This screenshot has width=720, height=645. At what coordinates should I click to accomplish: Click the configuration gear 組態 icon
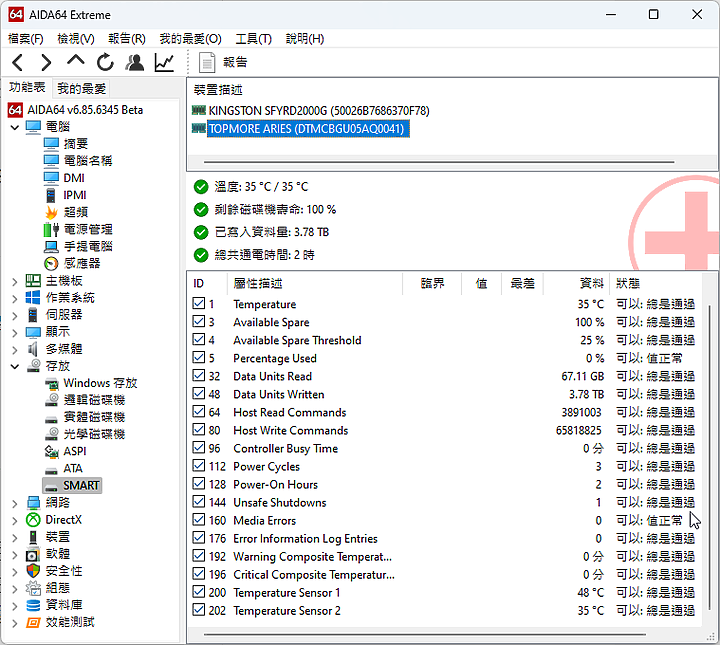(x=33, y=588)
